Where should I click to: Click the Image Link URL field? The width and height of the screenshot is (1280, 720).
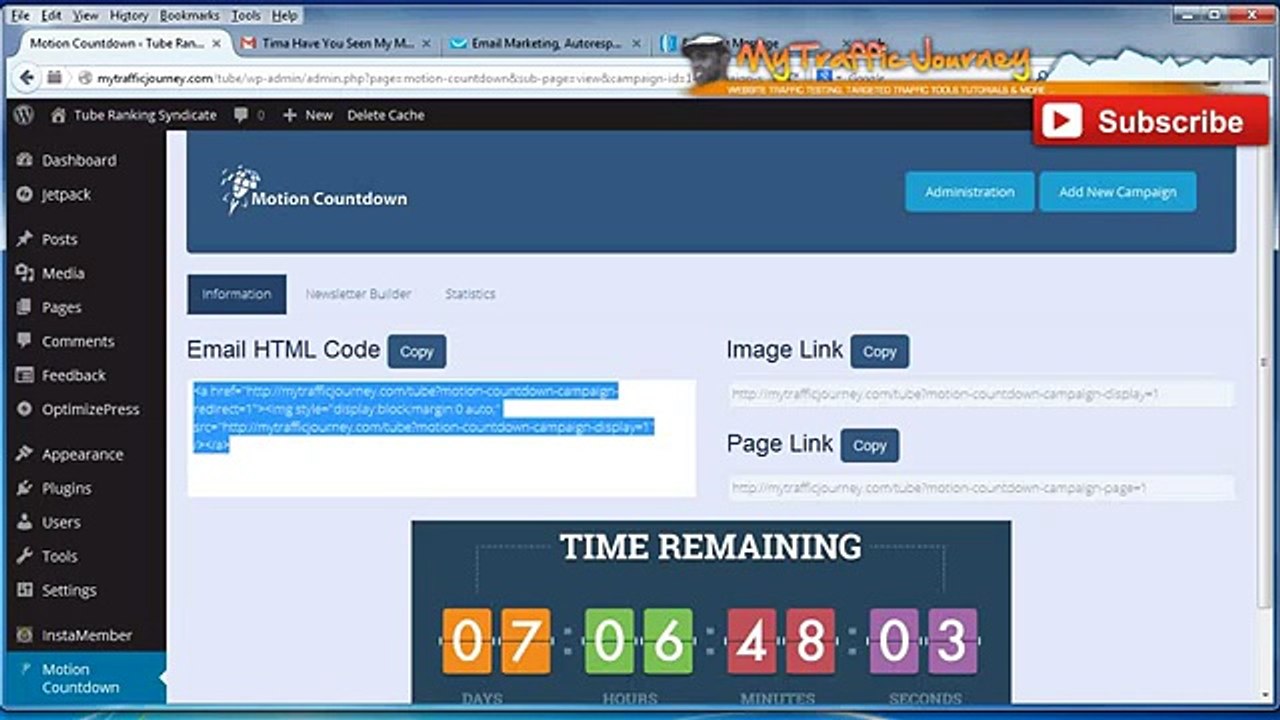click(980, 394)
